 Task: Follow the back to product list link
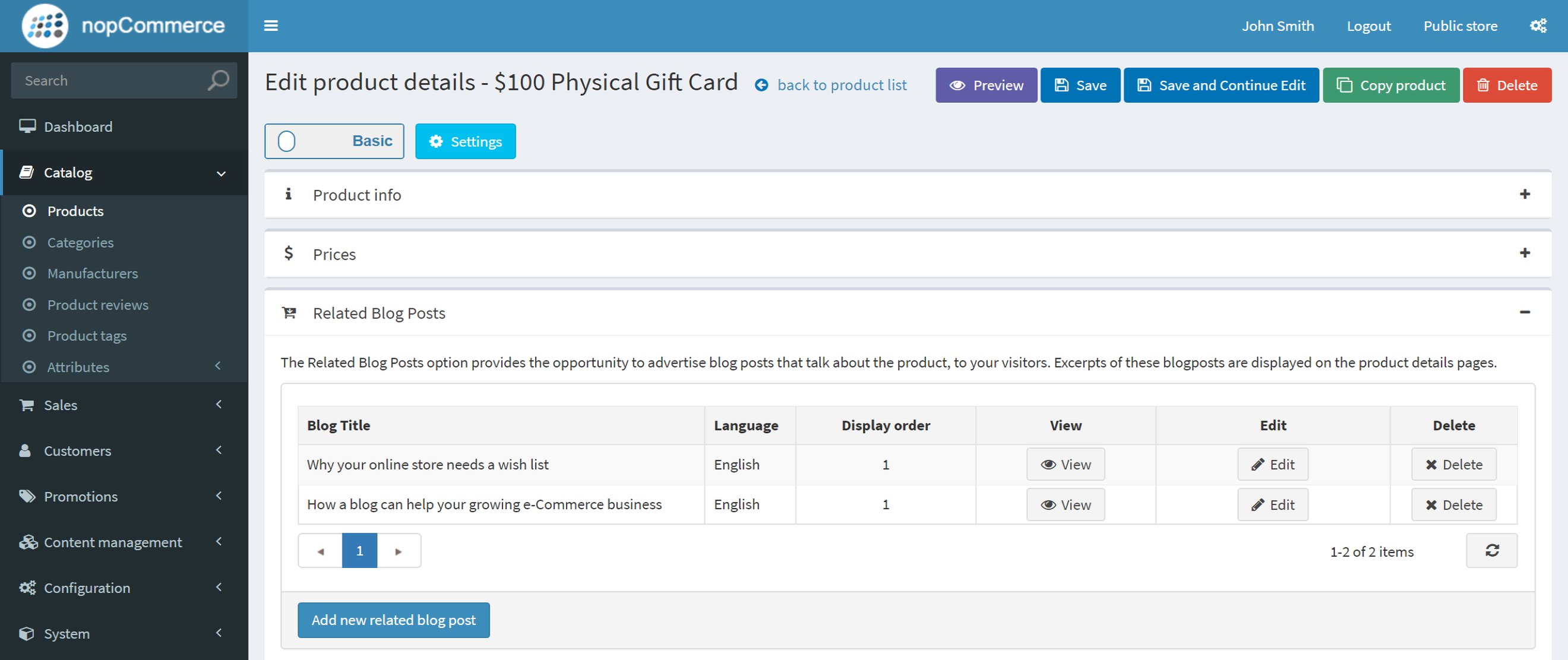click(842, 84)
